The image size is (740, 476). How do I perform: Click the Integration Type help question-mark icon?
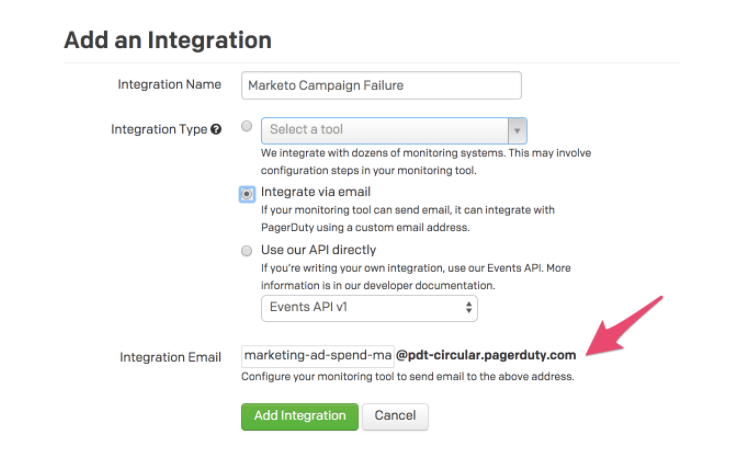(x=216, y=130)
